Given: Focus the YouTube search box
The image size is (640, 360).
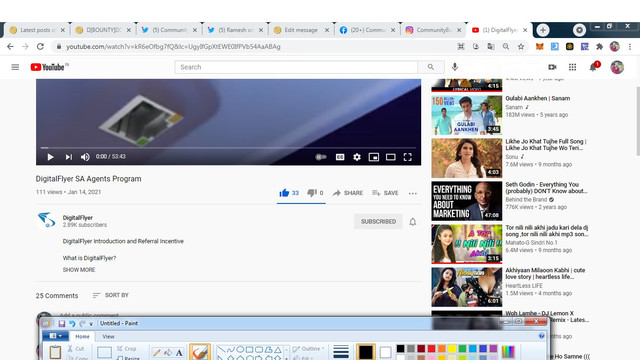Looking at the screenshot, I should click(296, 67).
